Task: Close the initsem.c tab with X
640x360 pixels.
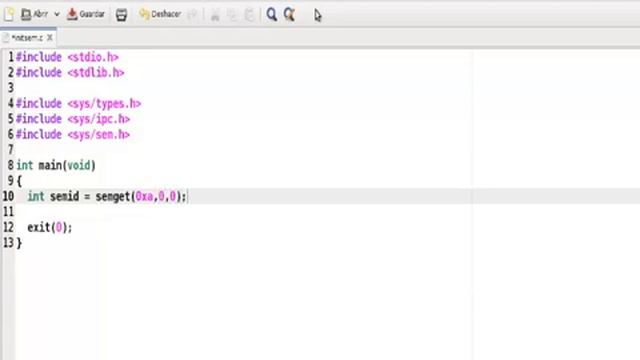Action: pyautogui.click(x=50, y=38)
